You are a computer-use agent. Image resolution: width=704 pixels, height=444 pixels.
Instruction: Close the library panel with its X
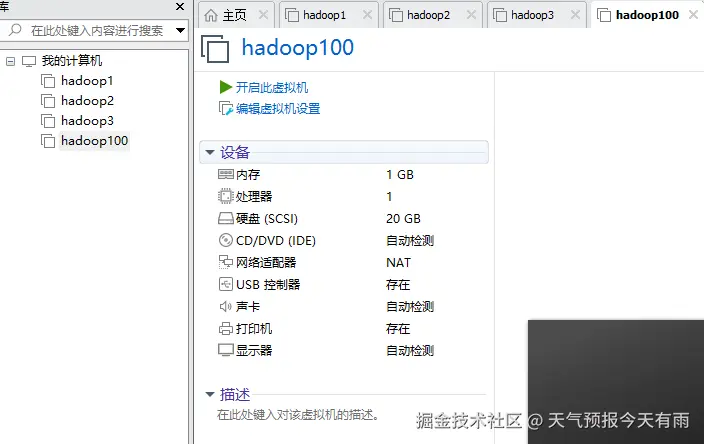[180, 6]
